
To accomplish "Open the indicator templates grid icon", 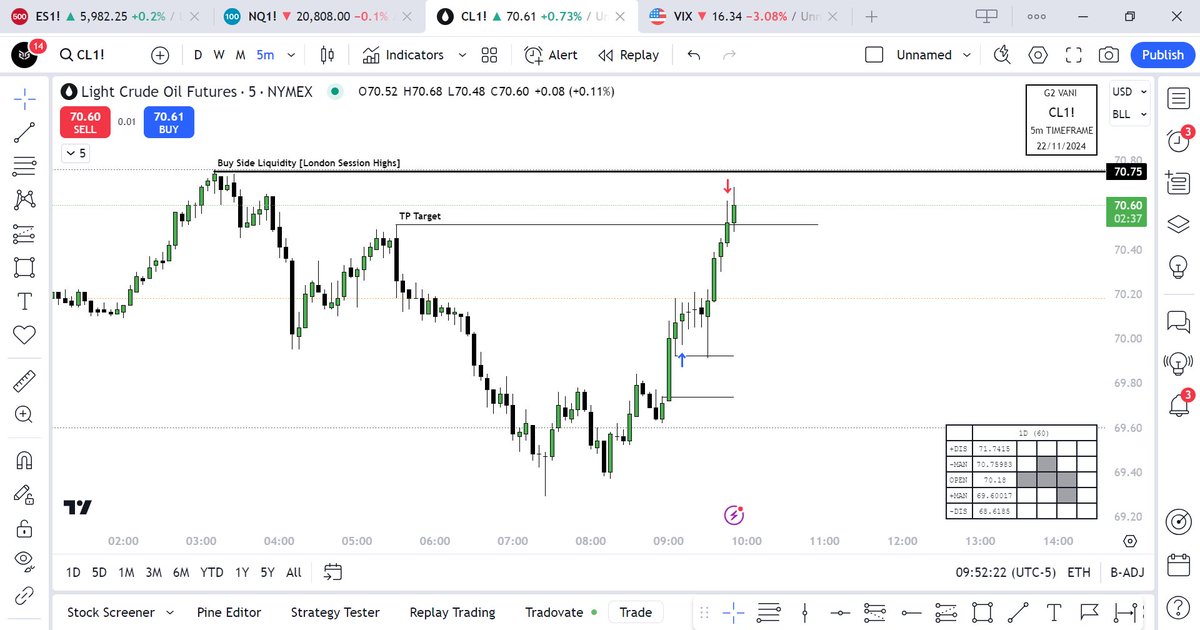I will click(489, 55).
